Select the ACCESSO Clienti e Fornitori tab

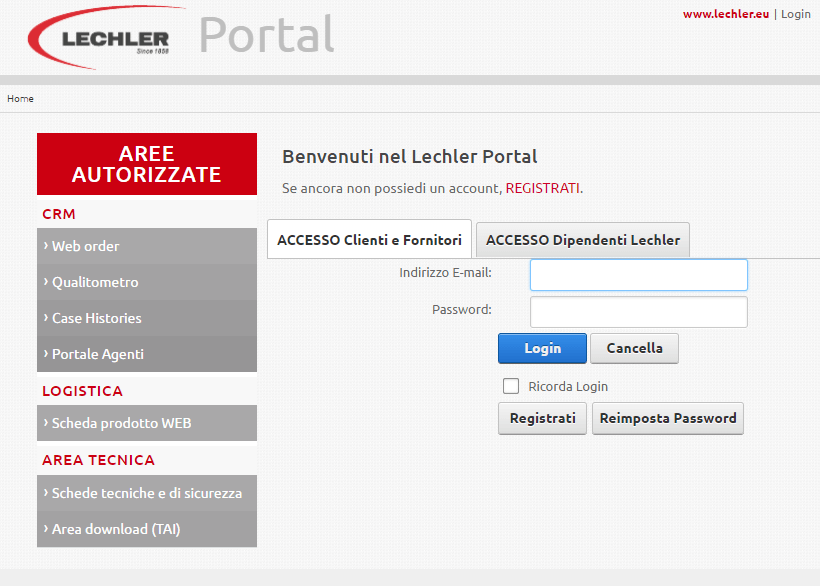click(x=369, y=239)
